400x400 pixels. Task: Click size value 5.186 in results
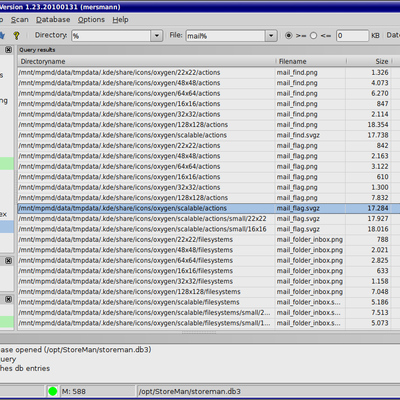[380, 302]
